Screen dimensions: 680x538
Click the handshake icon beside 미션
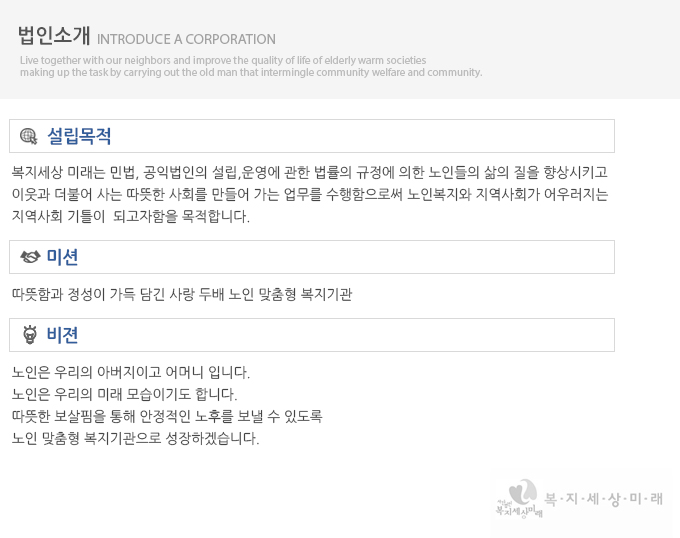point(30,257)
